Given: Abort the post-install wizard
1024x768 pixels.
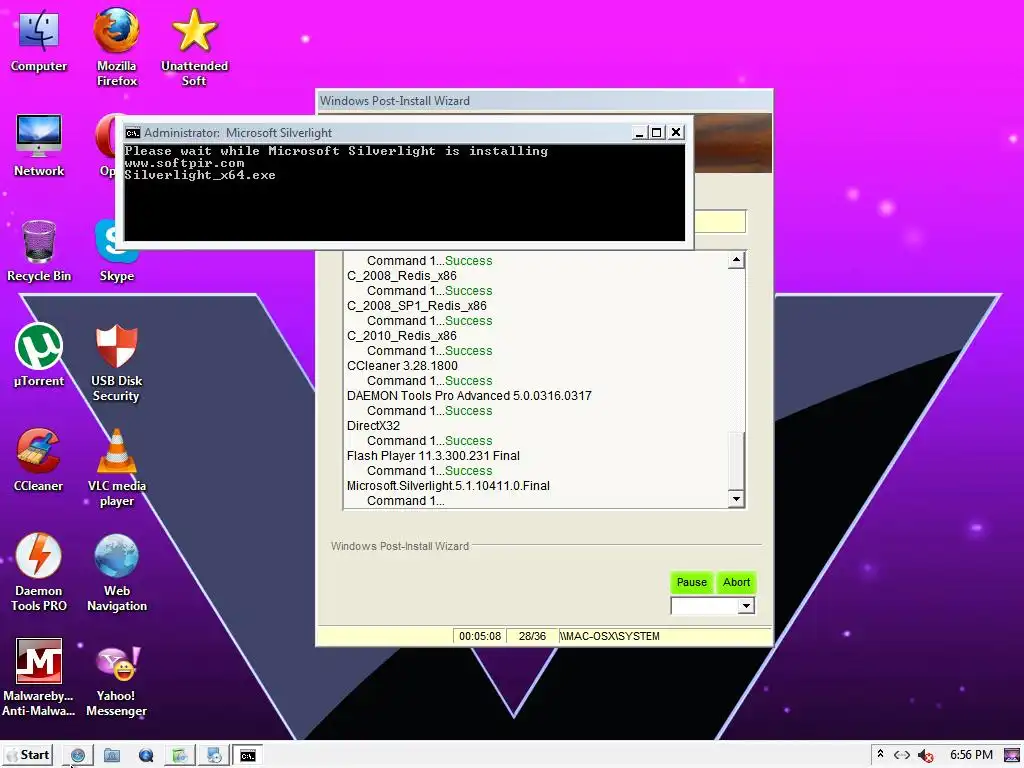Looking at the screenshot, I should (736, 582).
